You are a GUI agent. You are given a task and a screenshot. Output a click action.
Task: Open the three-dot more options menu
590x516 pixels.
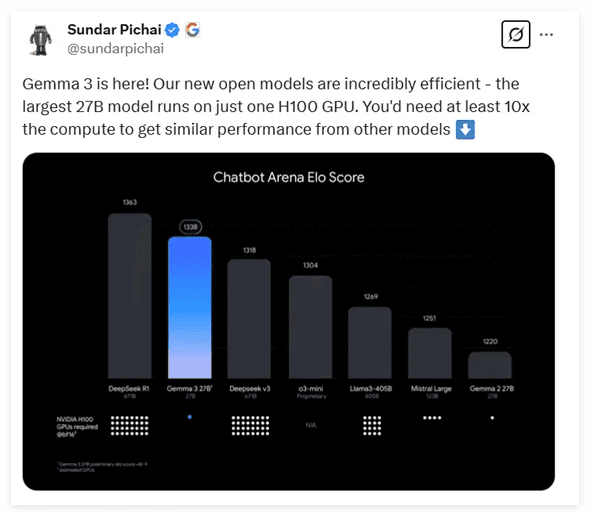tap(546, 35)
